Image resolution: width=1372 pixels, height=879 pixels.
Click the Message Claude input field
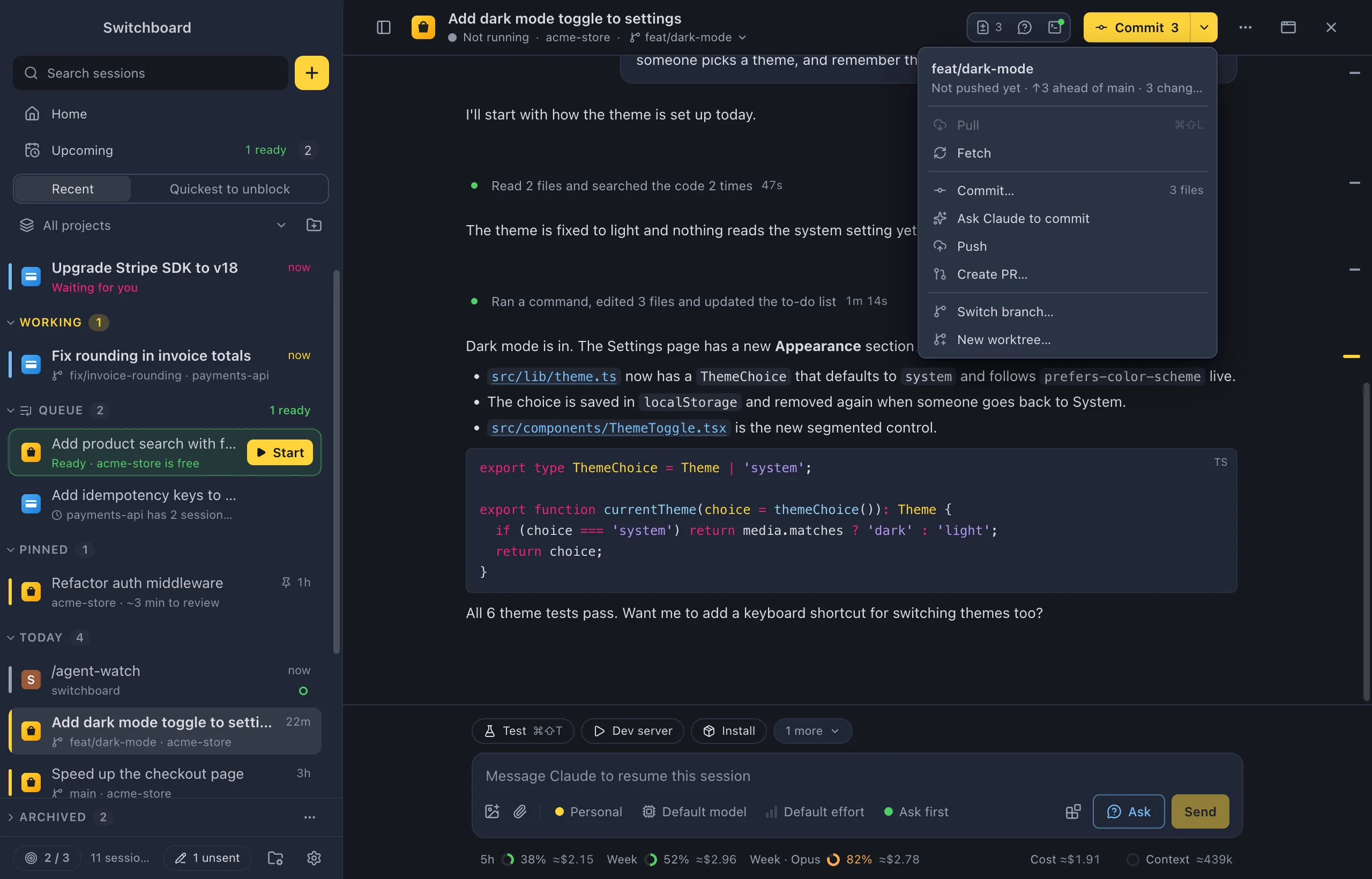tap(856, 776)
